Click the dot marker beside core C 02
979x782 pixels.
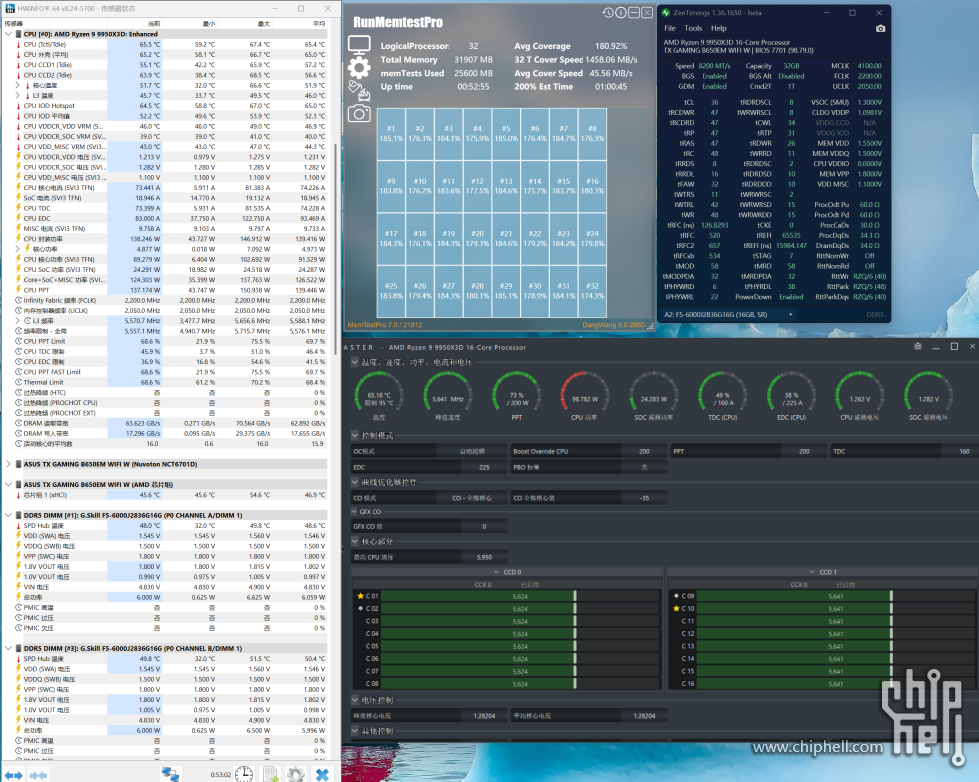(x=360, y=608)
